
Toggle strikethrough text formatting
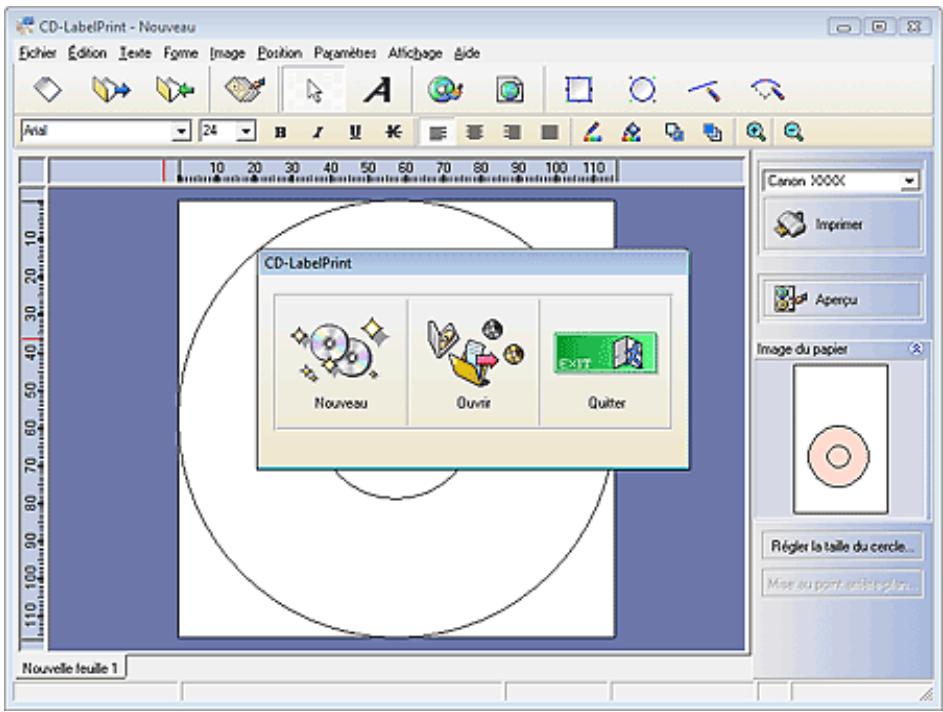393,132
